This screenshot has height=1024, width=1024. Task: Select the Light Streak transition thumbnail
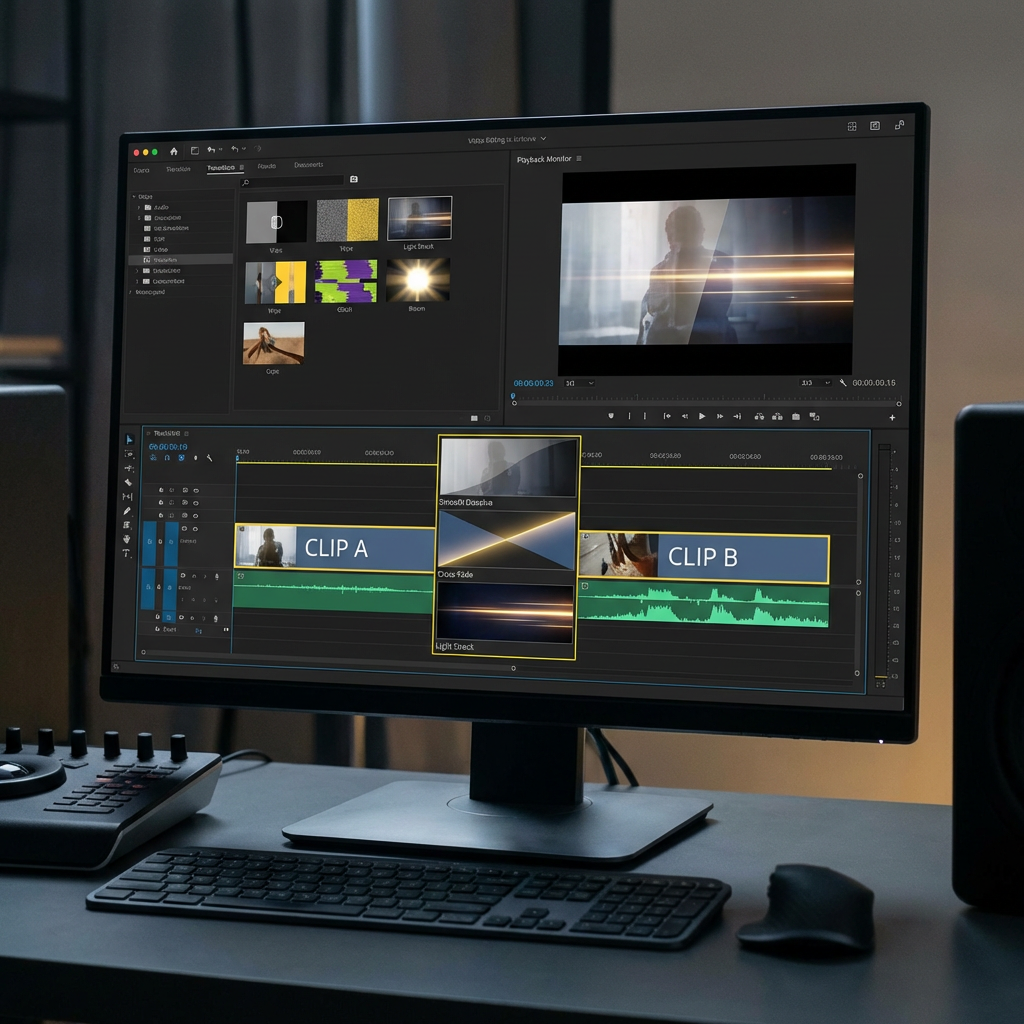[x=418, y=220]
